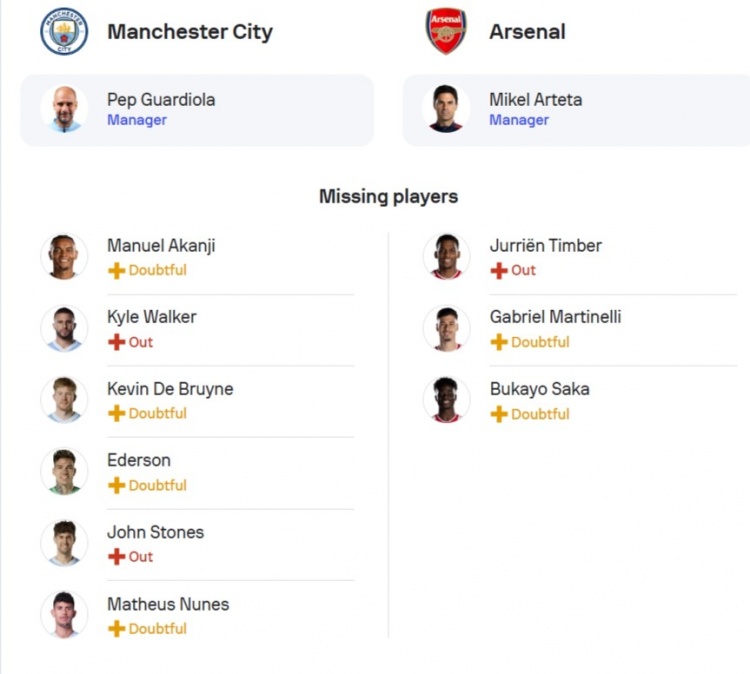
Task: Click the red Out cross beside Kyle Walker
Action: tap(117, 342)
